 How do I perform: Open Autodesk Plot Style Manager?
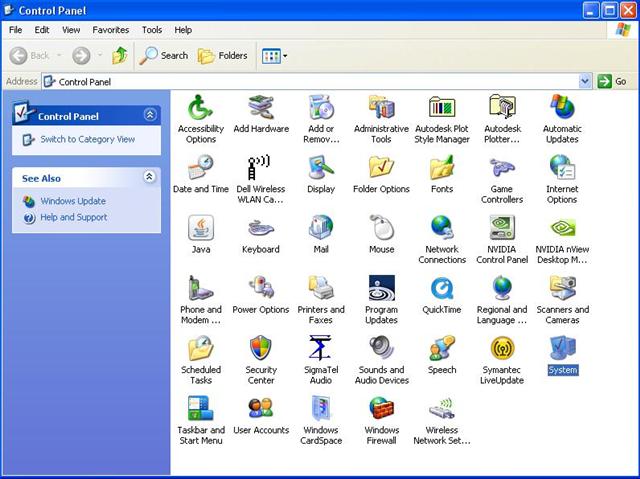click(442, 118)
